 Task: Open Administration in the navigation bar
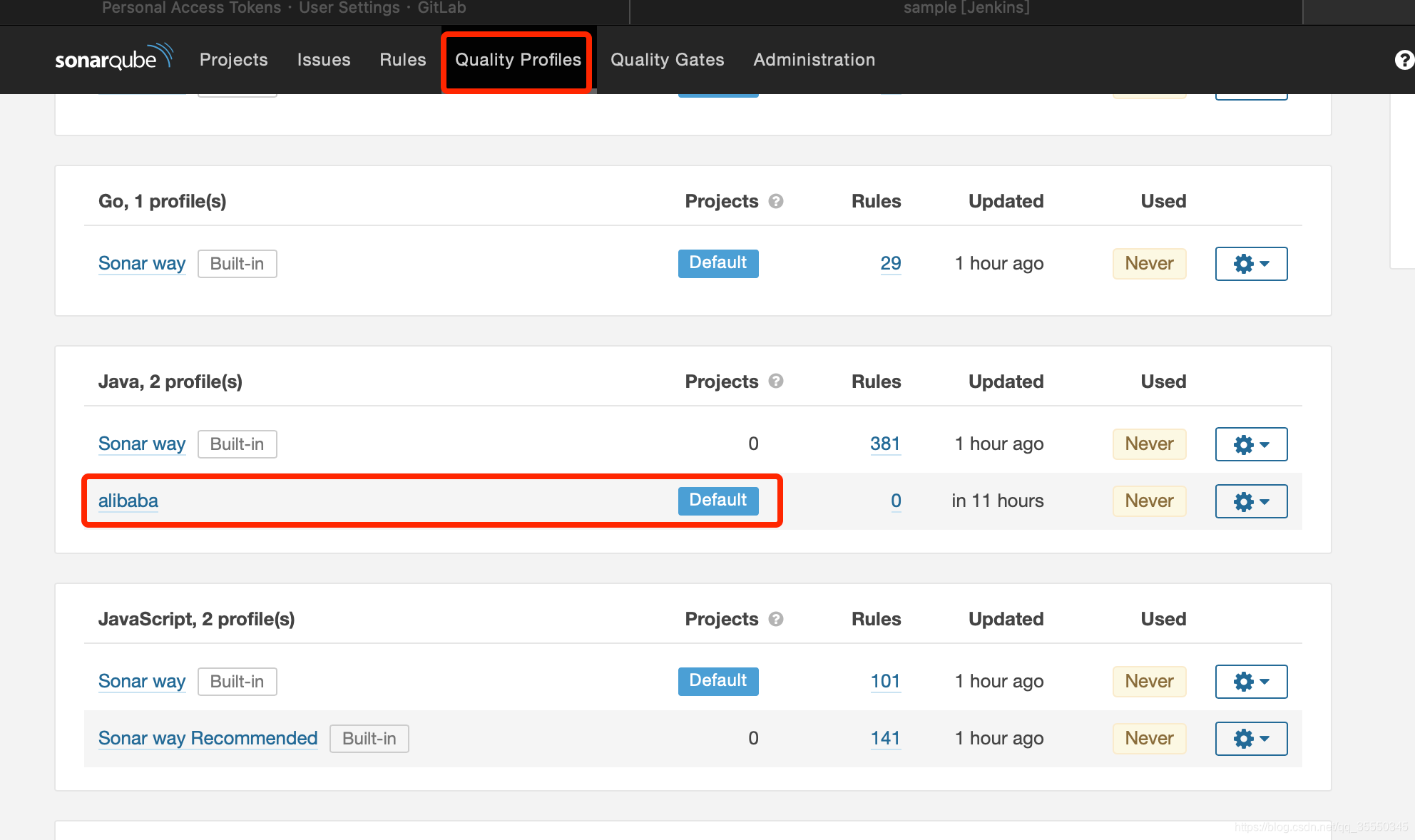pyautogui.click(x=814, y=60)
